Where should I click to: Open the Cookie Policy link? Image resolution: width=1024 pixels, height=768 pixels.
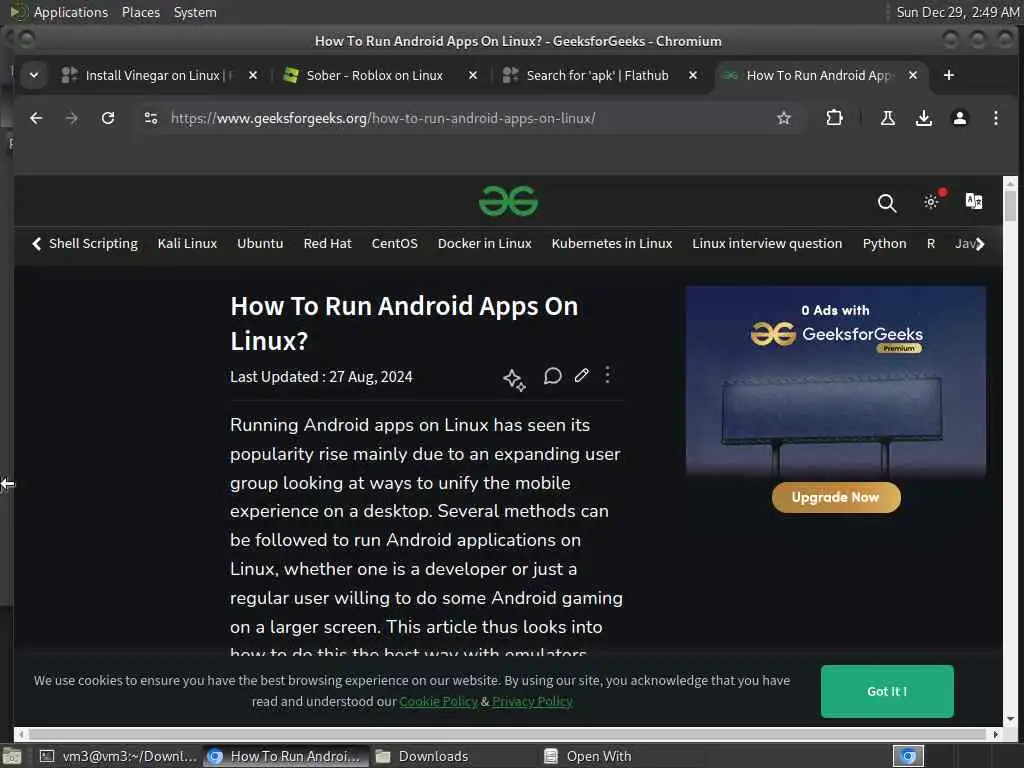[x=438, y=701]
